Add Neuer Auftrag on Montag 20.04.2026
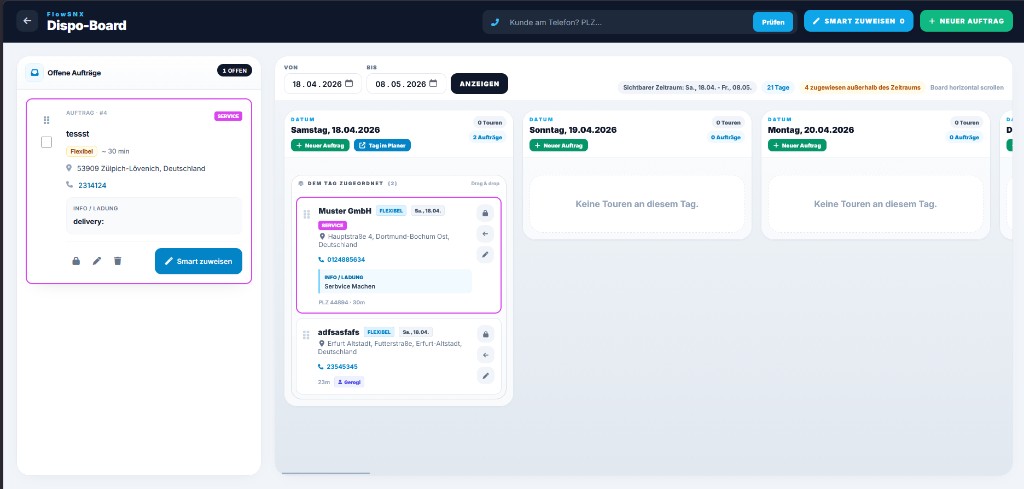Image resolution: width=1024 pixels, height=489 pixels. tap(797, 145)
